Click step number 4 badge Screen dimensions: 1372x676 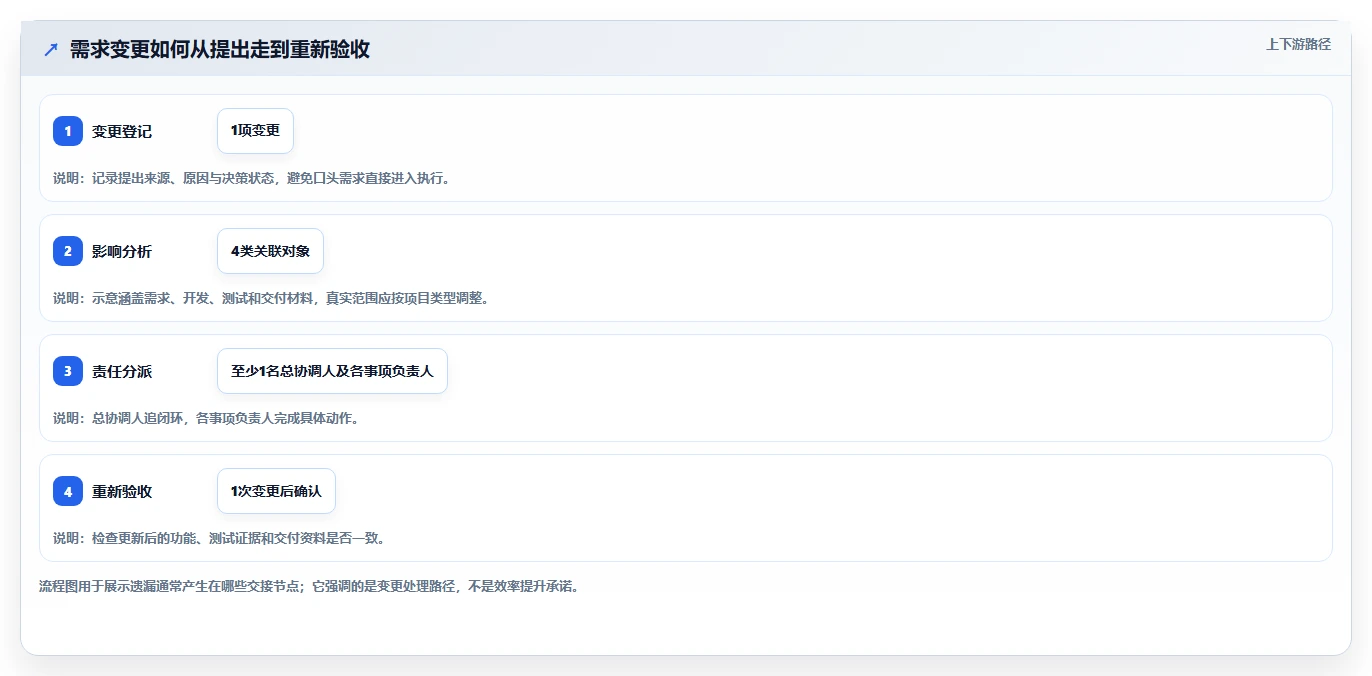68,491
